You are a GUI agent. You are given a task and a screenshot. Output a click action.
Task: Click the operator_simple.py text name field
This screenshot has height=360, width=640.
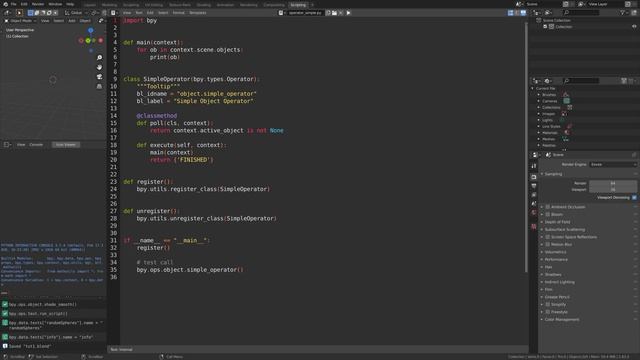pyautogui.click(x=305, y=13)
